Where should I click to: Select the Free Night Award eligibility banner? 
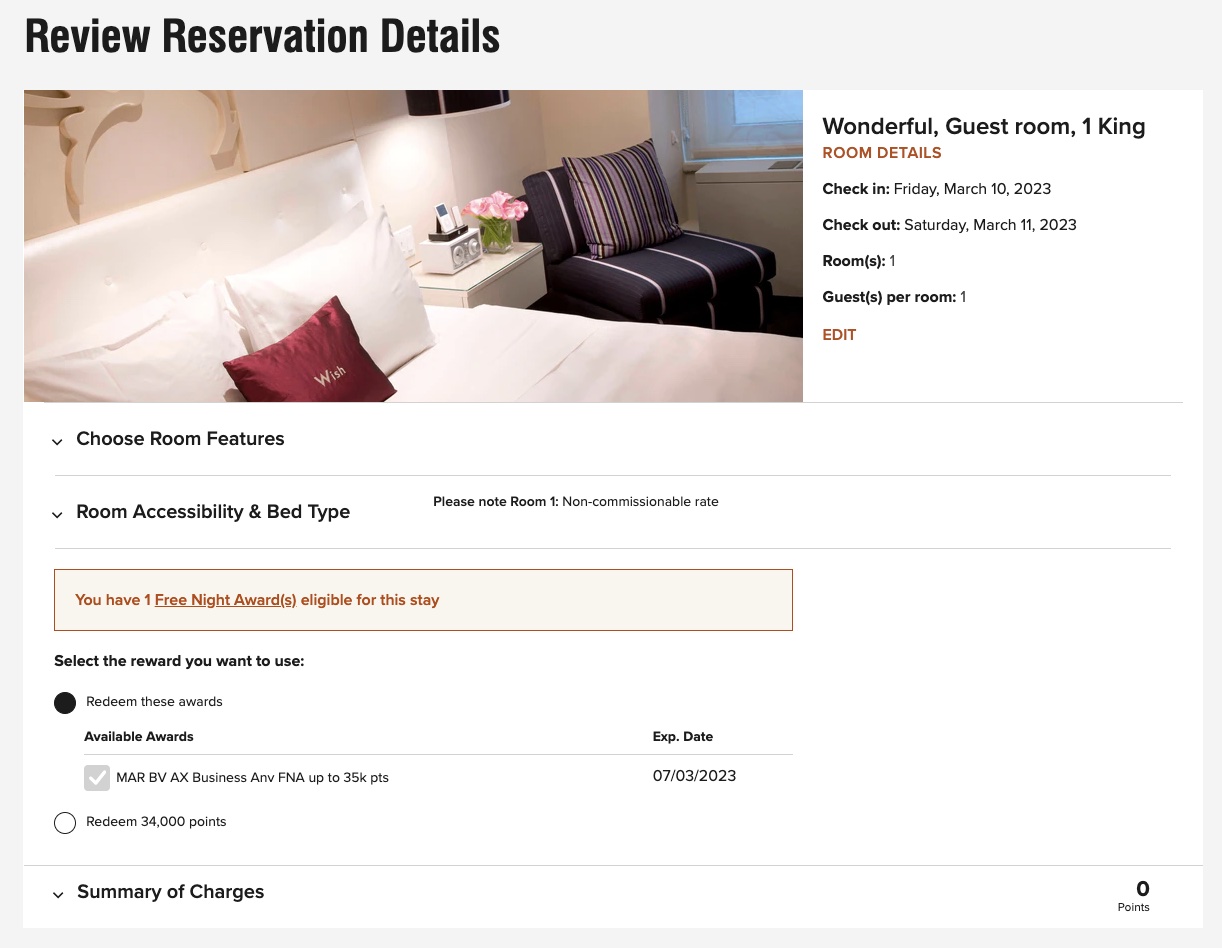tap(423, 599)
